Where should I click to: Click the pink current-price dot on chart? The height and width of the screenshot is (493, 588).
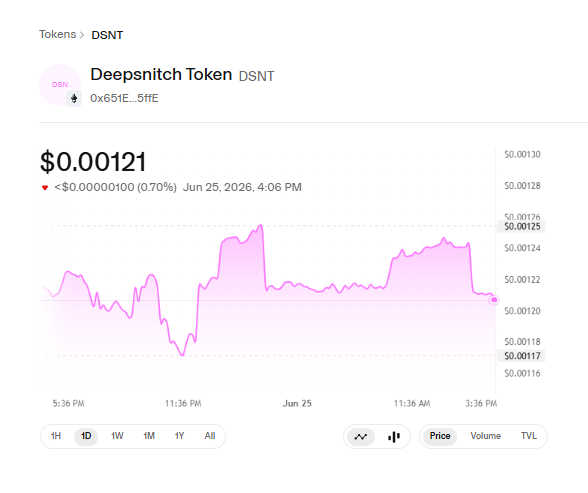pos(494,300)
